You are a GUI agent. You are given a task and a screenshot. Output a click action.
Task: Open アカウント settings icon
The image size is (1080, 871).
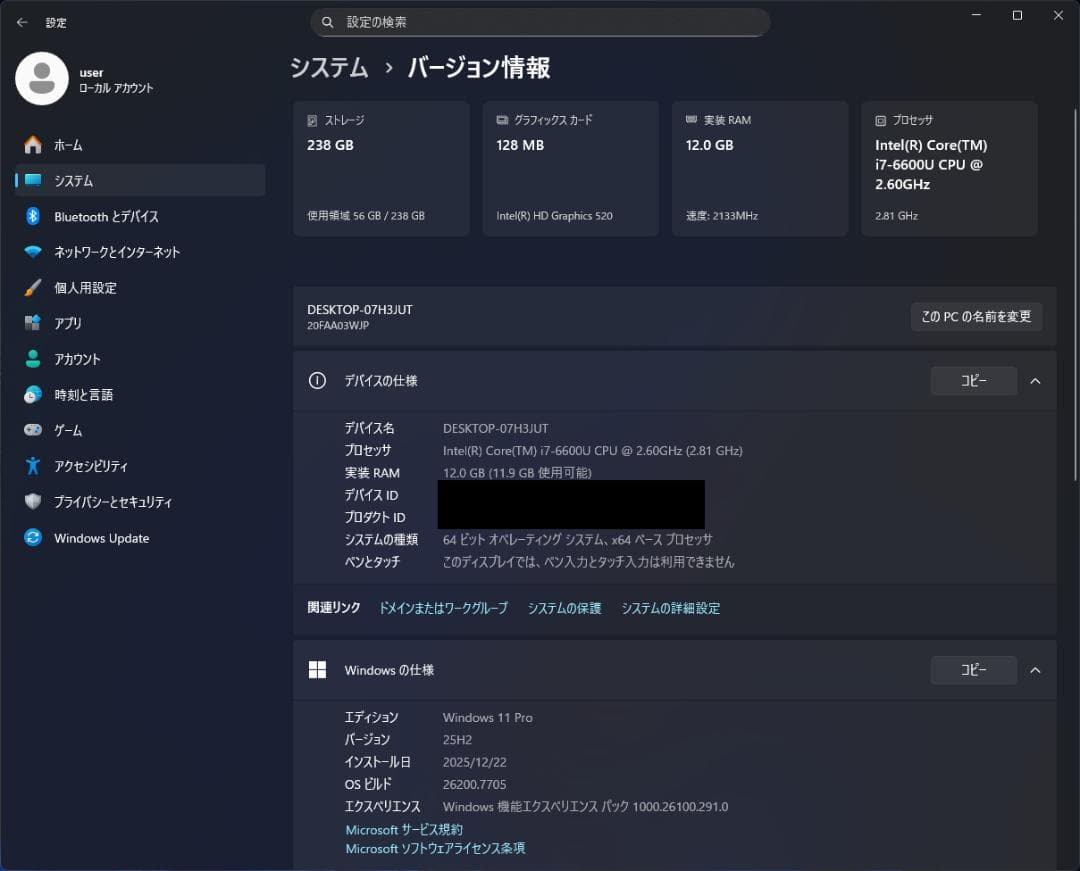click(31, 359)
